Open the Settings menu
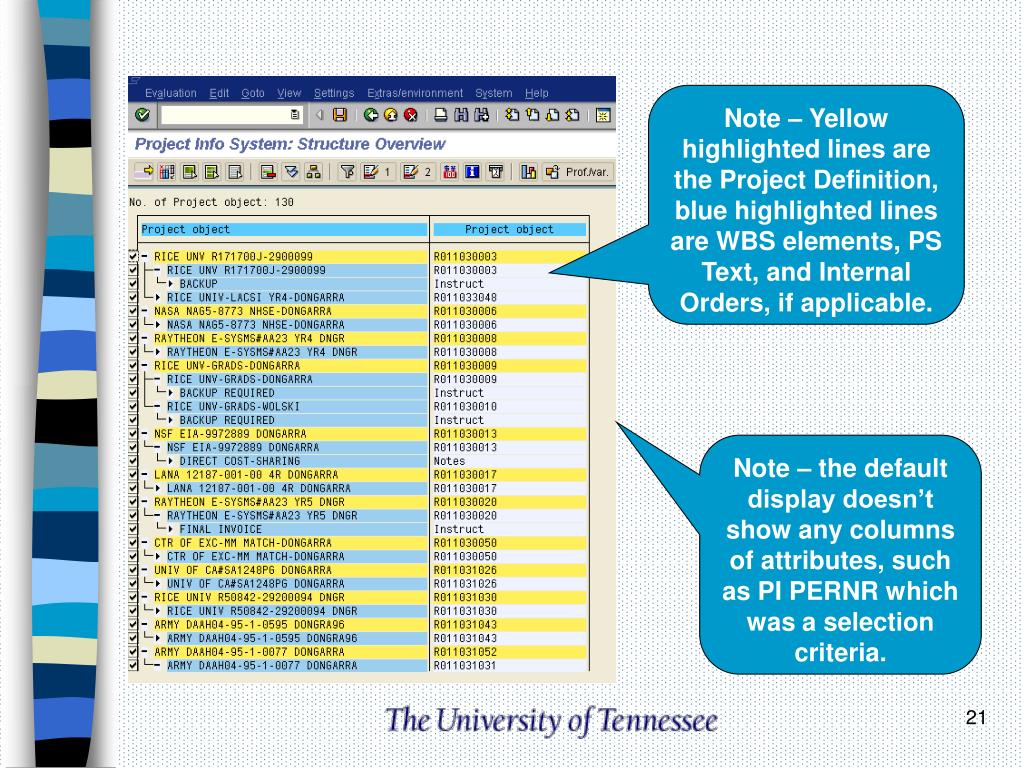Screen dimensions: 1024x768 pyautogui.click(x=334, y=93)
